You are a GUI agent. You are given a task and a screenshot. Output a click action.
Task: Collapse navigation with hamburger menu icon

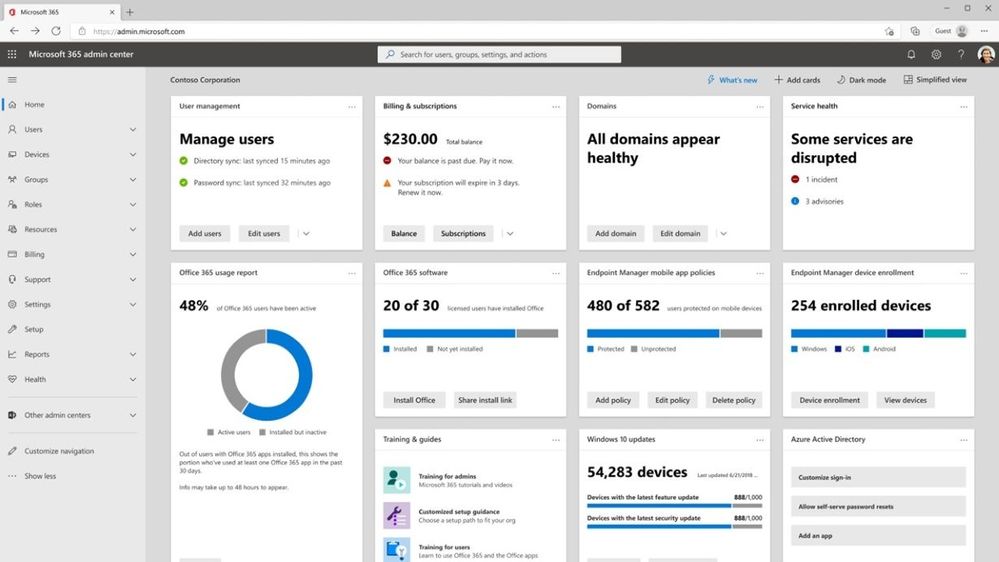[x=12, y=80]
